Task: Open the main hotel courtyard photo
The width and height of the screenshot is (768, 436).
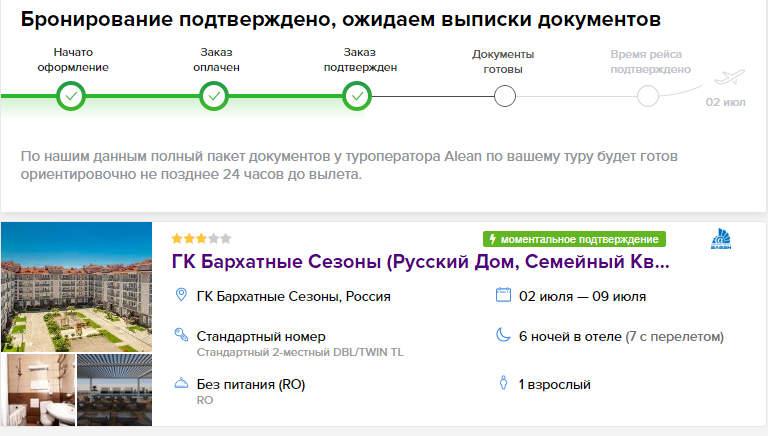Action: pyautogui.click(x=76, y=287)
